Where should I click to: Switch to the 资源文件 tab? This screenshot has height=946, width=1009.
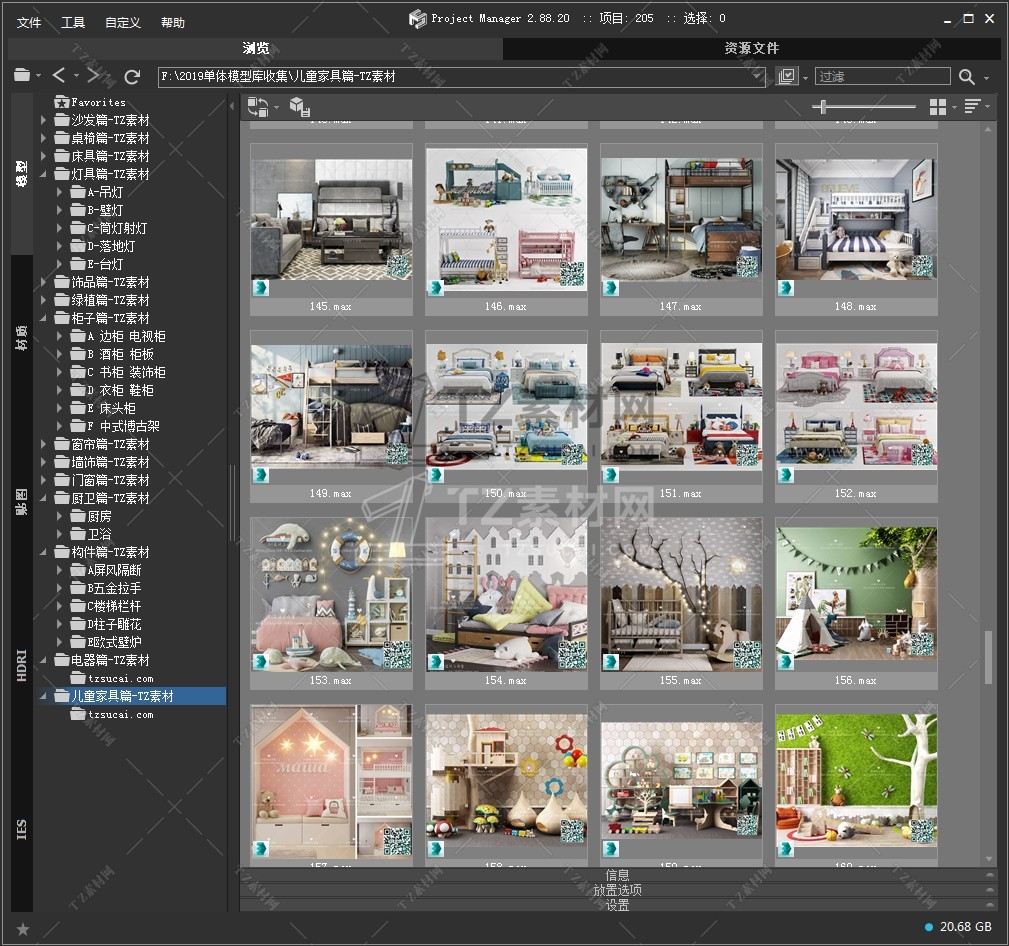[x=751, y=48]
